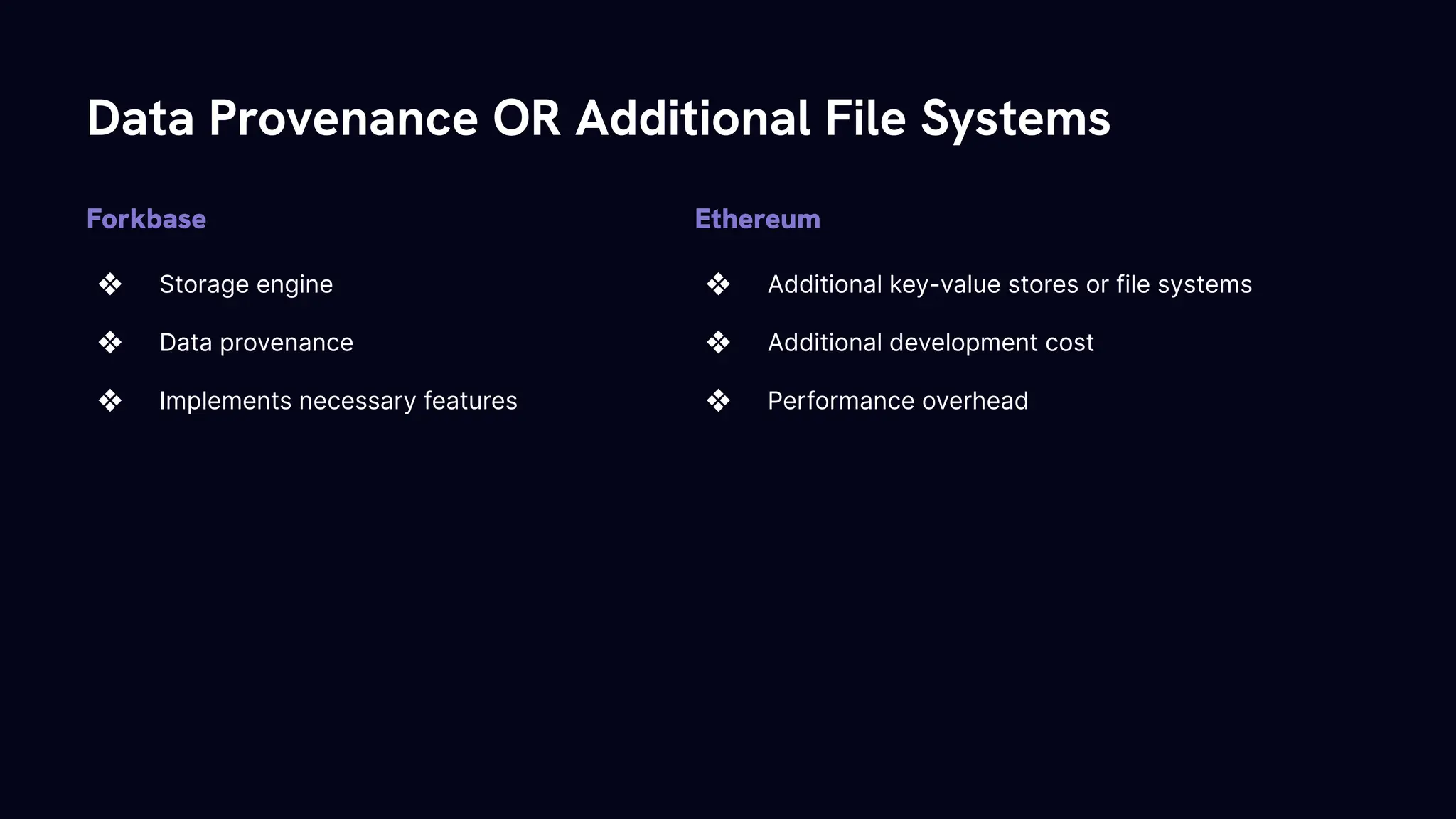Click the 'Storage engine' bullet text

(246, 284)
